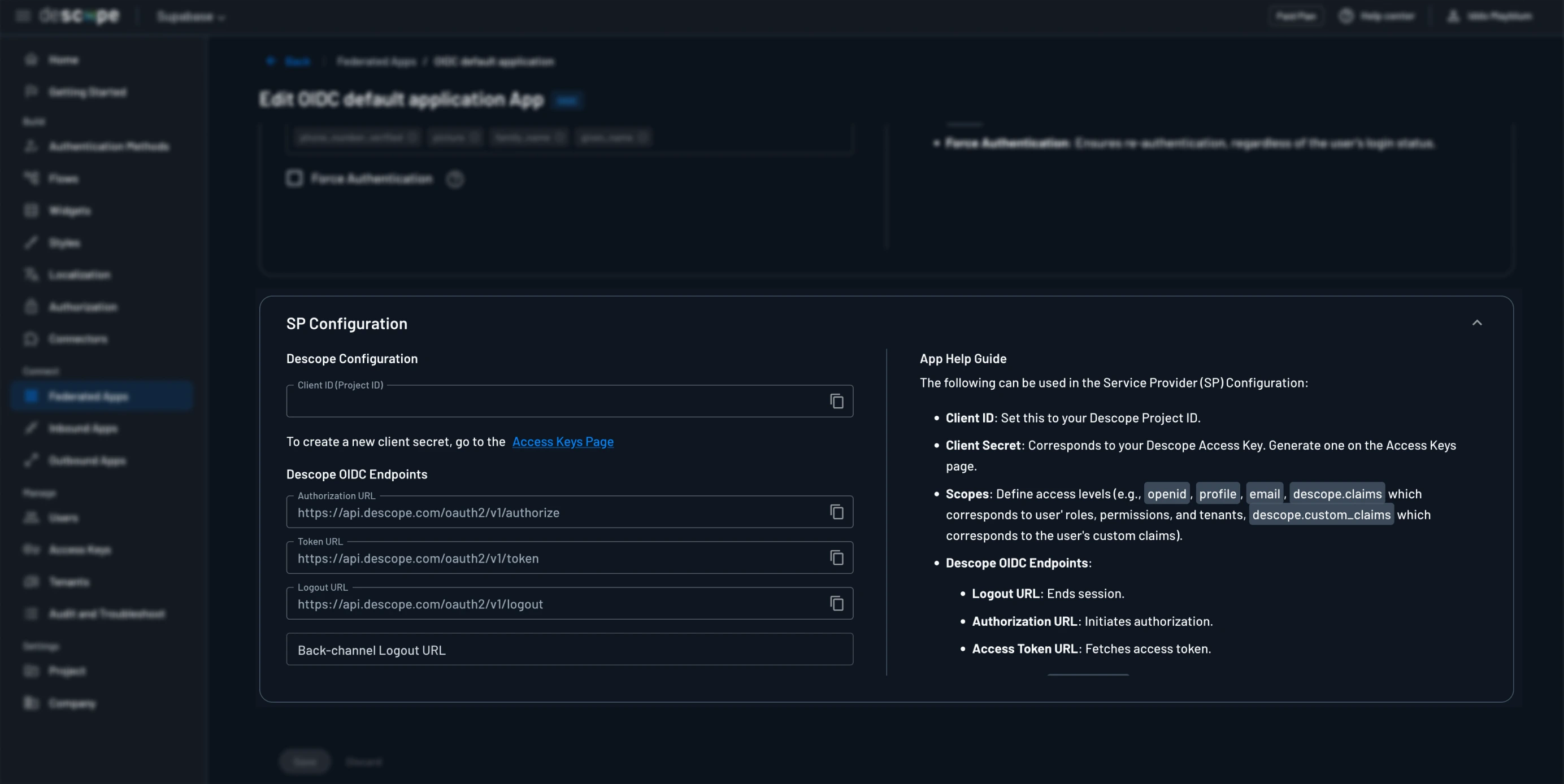Click the Access Keys sidebar icon

click(x=31, y=550)
